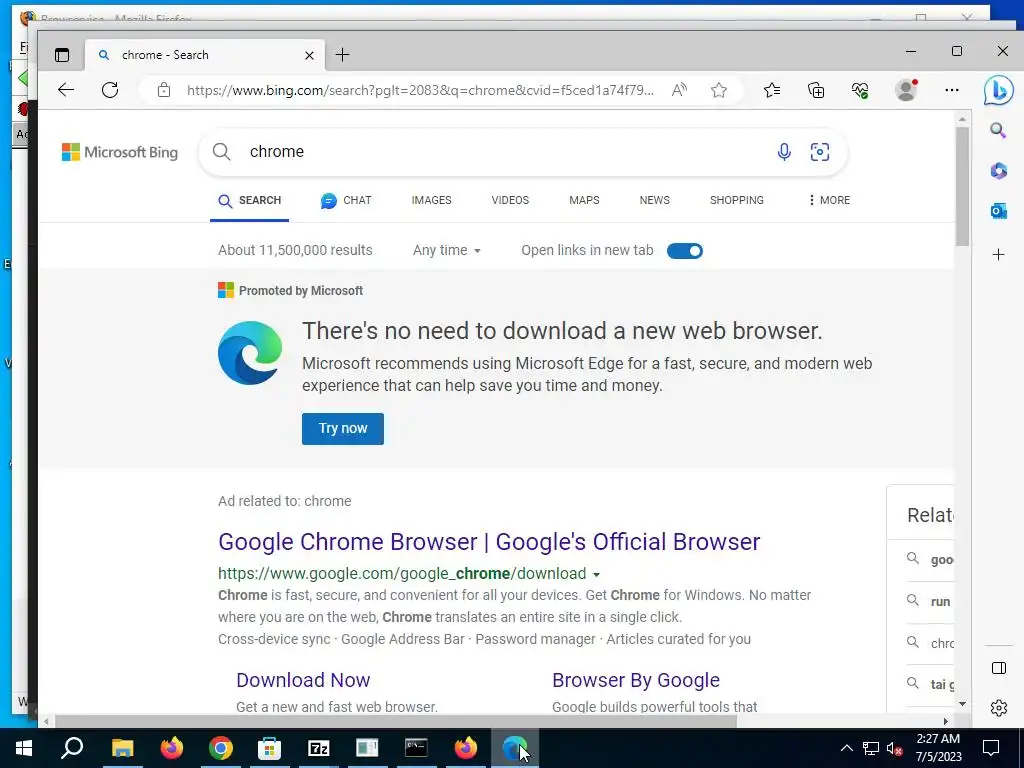The width and height of the screenshot is (1024, 768).
Task: Open sidebar settings gear
Action: [999, 708]
